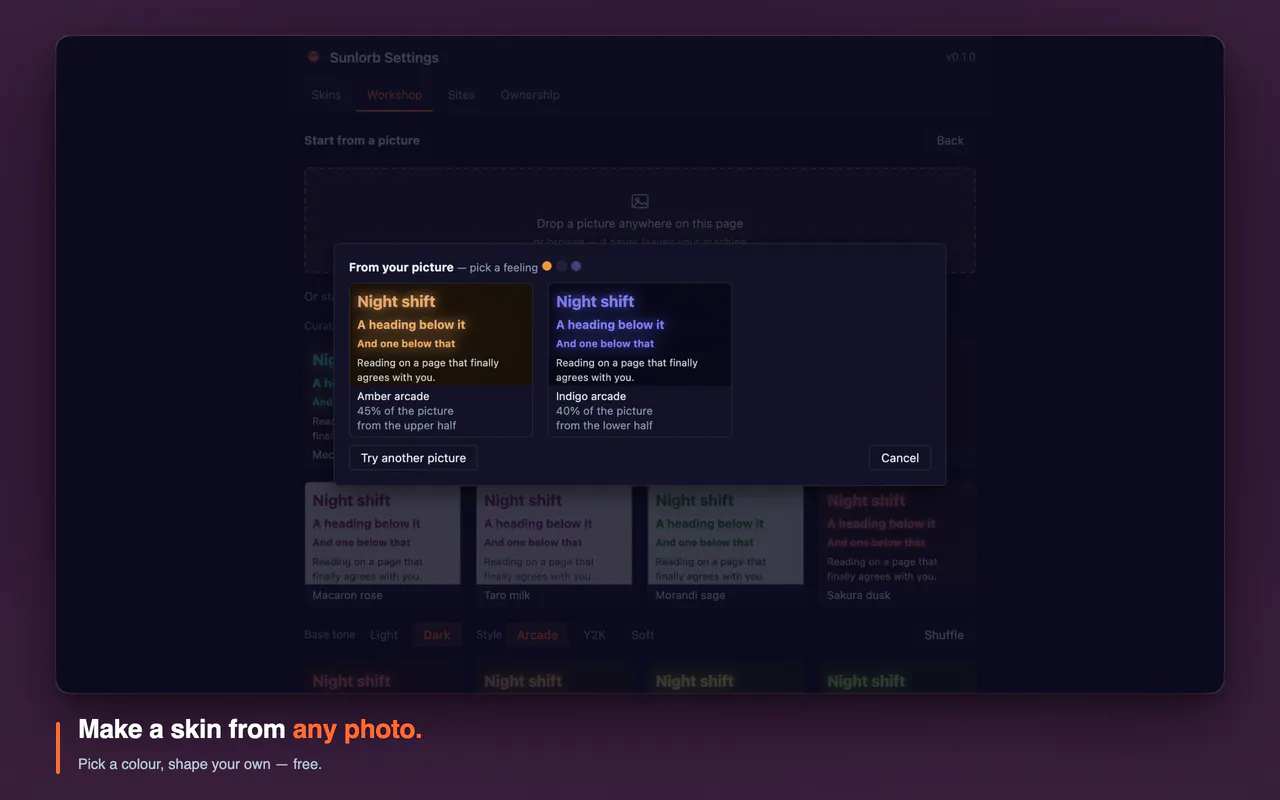The width and height of the screenshot is (1280, 800).
Task: Select the Y2K style
Action: (595, 635)
